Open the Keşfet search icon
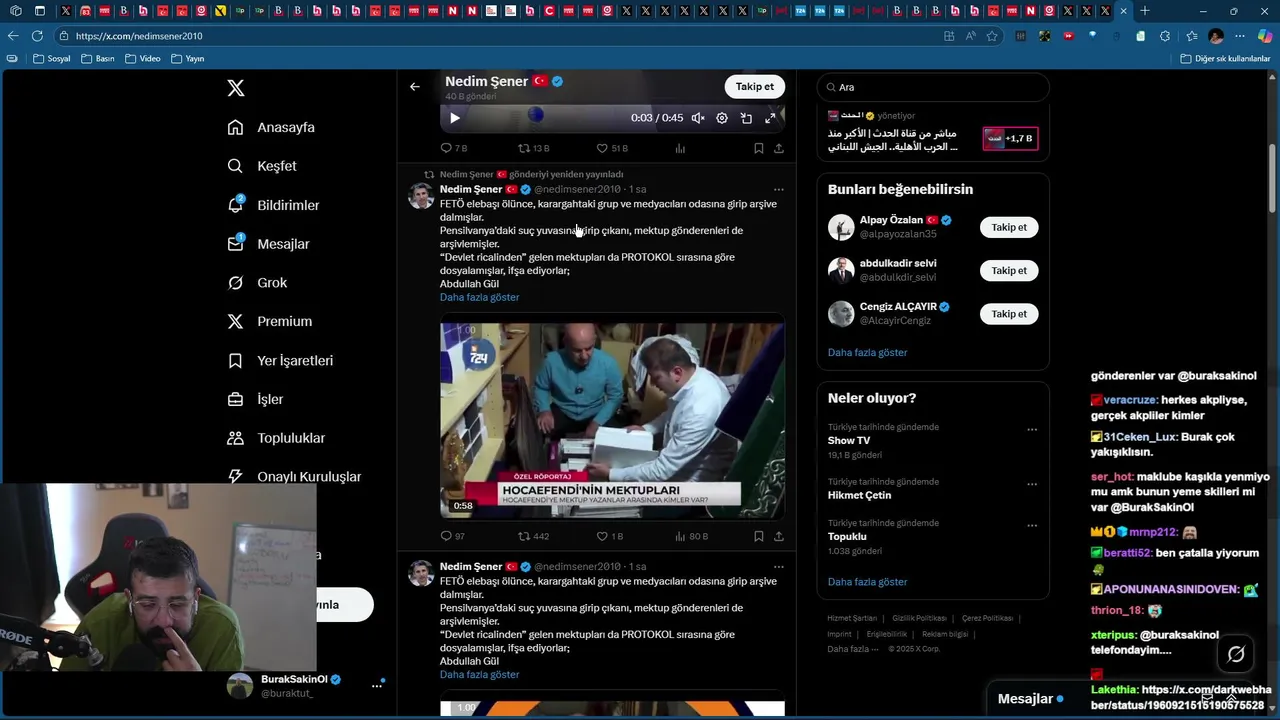This screenshot has width=1280, height=720. point(235,166)
